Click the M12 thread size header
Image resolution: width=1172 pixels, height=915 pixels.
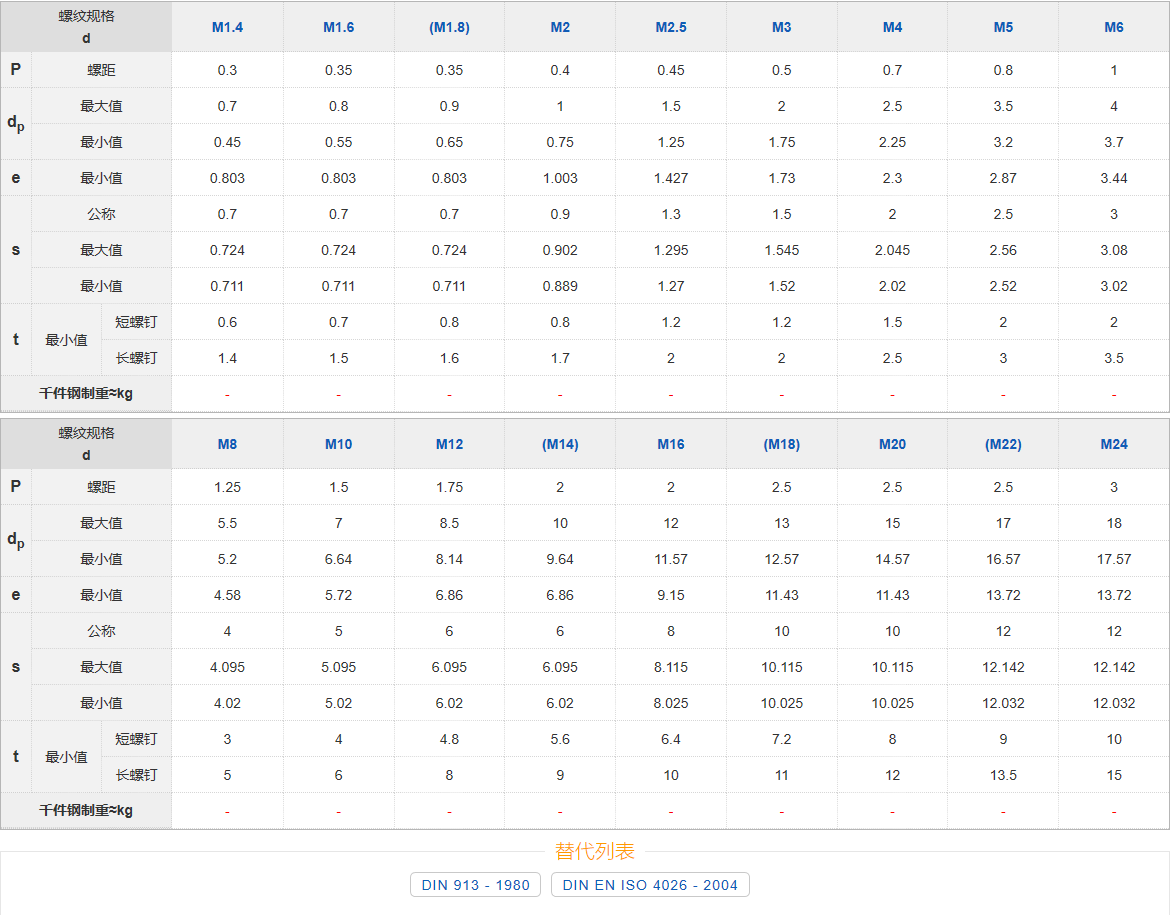coord(449,444)
